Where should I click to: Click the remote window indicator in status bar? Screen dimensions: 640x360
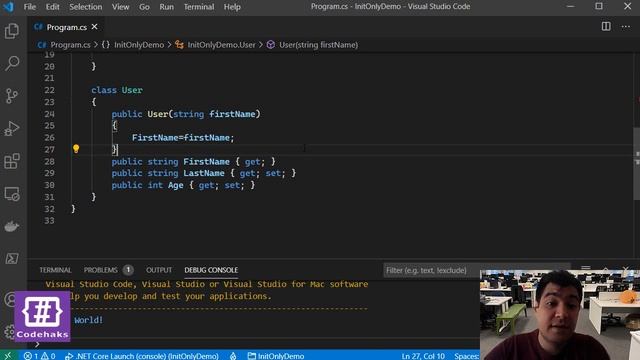(x=8, y=356)
